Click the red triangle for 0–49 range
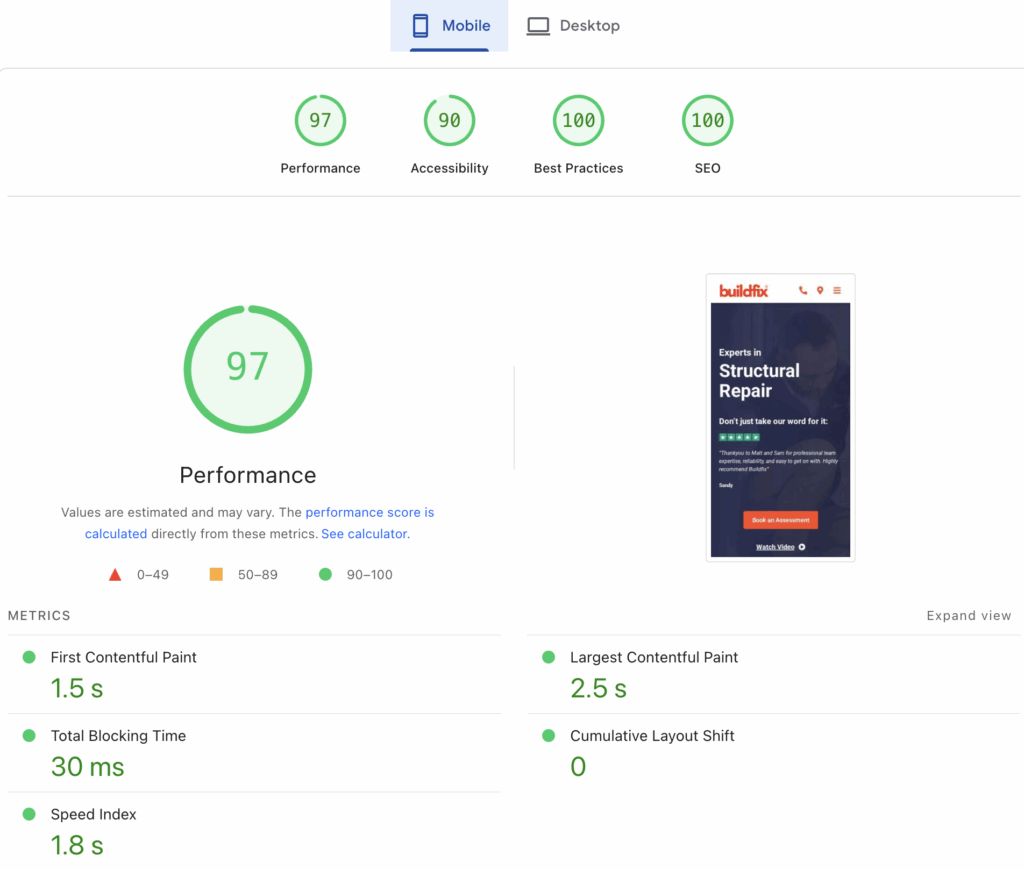This screenshot has width=1024, height=870. [114, 574]
